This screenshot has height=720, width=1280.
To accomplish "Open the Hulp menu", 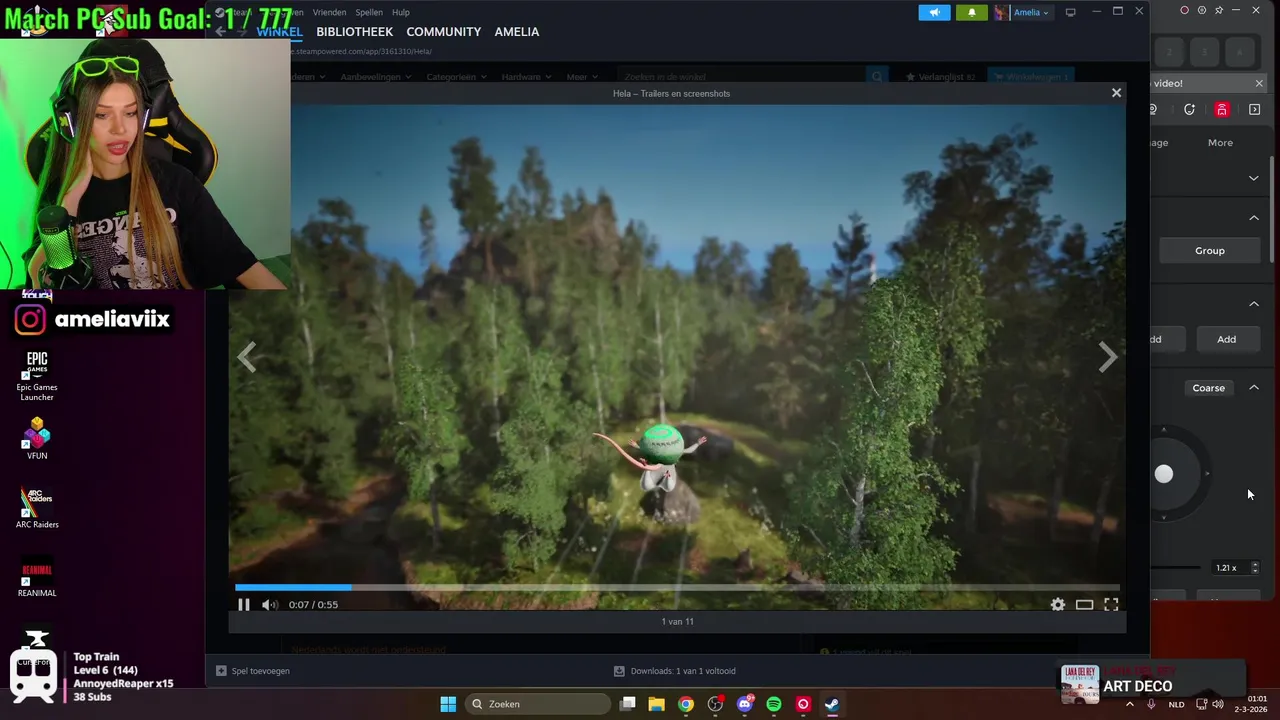I will [x=401, y=12].
